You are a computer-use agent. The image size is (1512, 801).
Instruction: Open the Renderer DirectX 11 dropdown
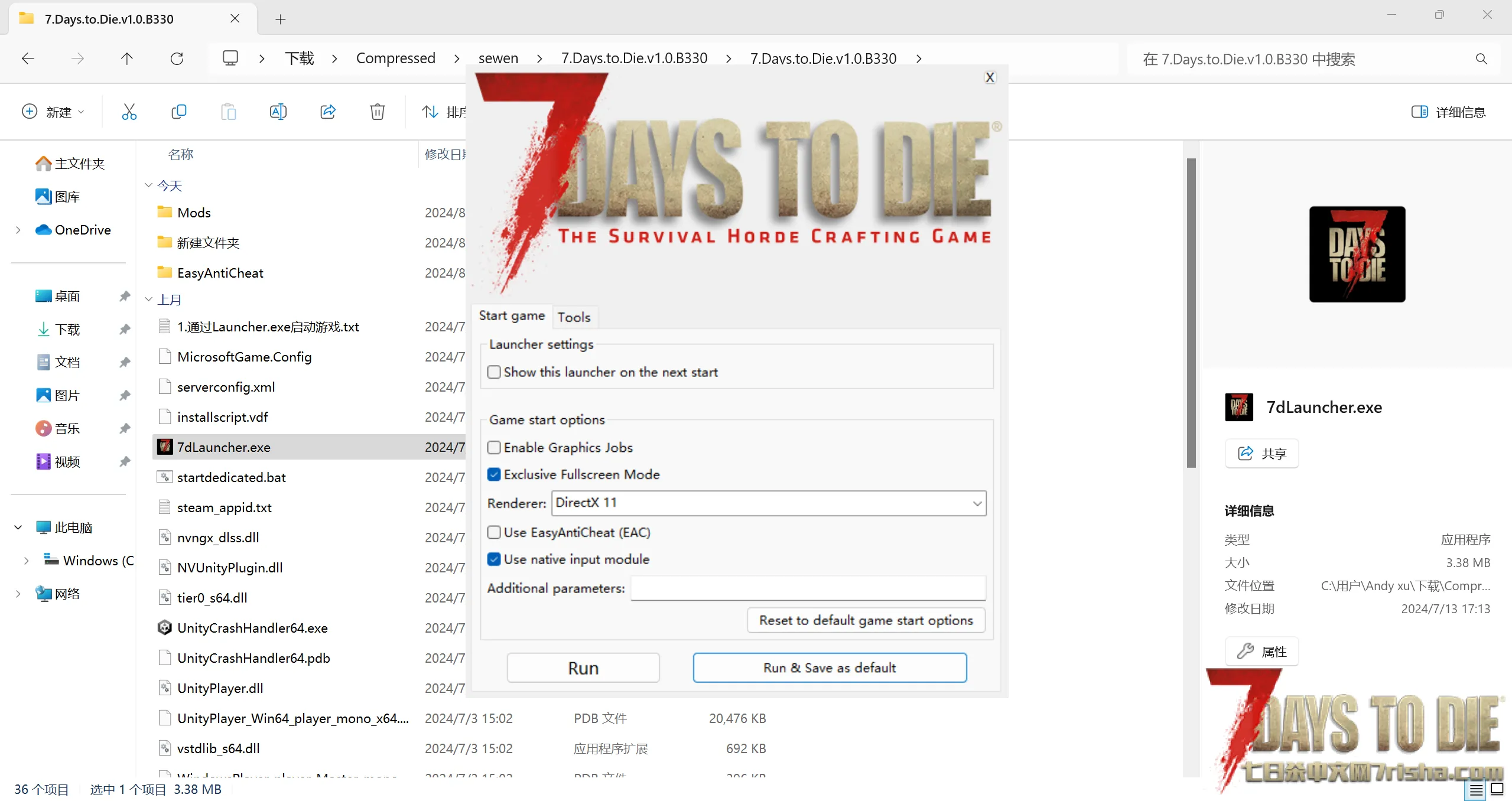click(x=769, y=503)
